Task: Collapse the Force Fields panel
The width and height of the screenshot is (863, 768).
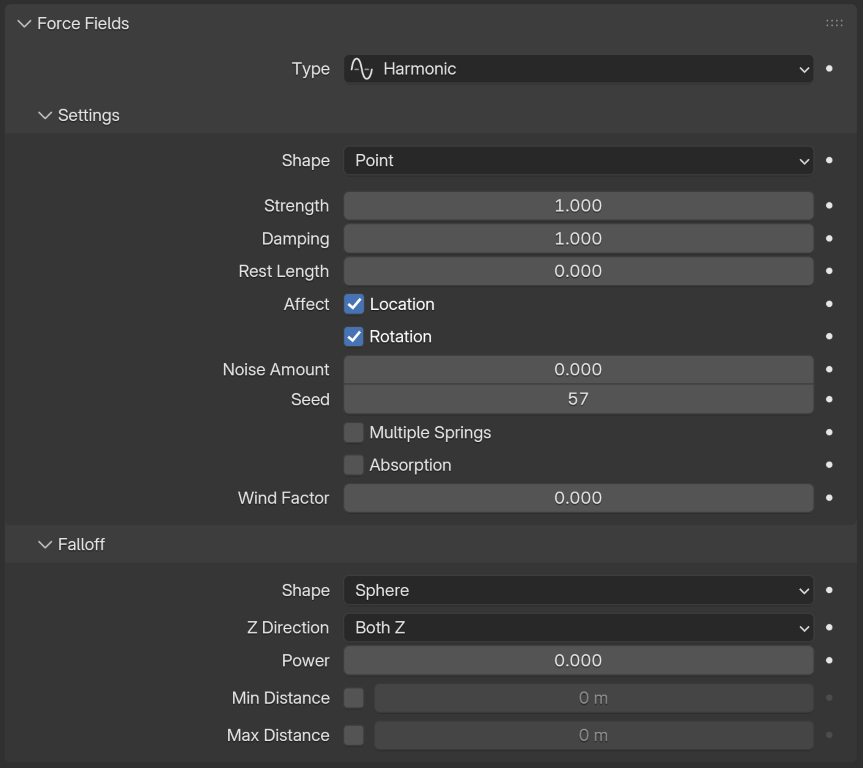Action: [x=24, y=24]
